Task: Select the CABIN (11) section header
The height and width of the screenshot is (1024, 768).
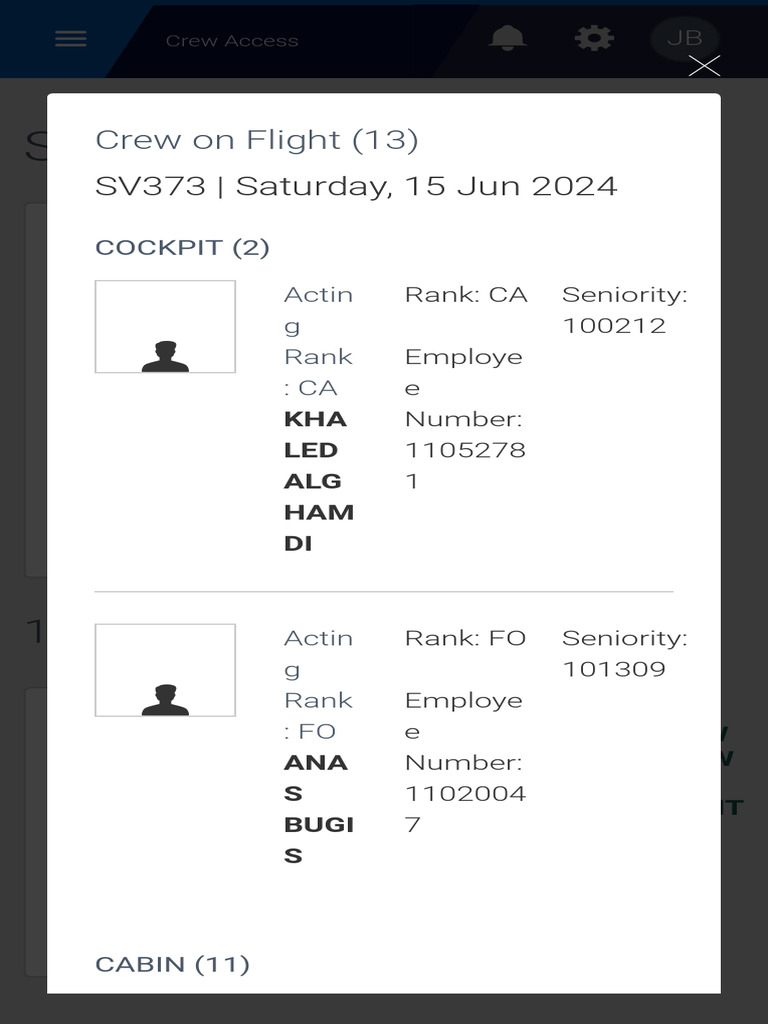Action: pyautogui.click(x=172, y=964)
